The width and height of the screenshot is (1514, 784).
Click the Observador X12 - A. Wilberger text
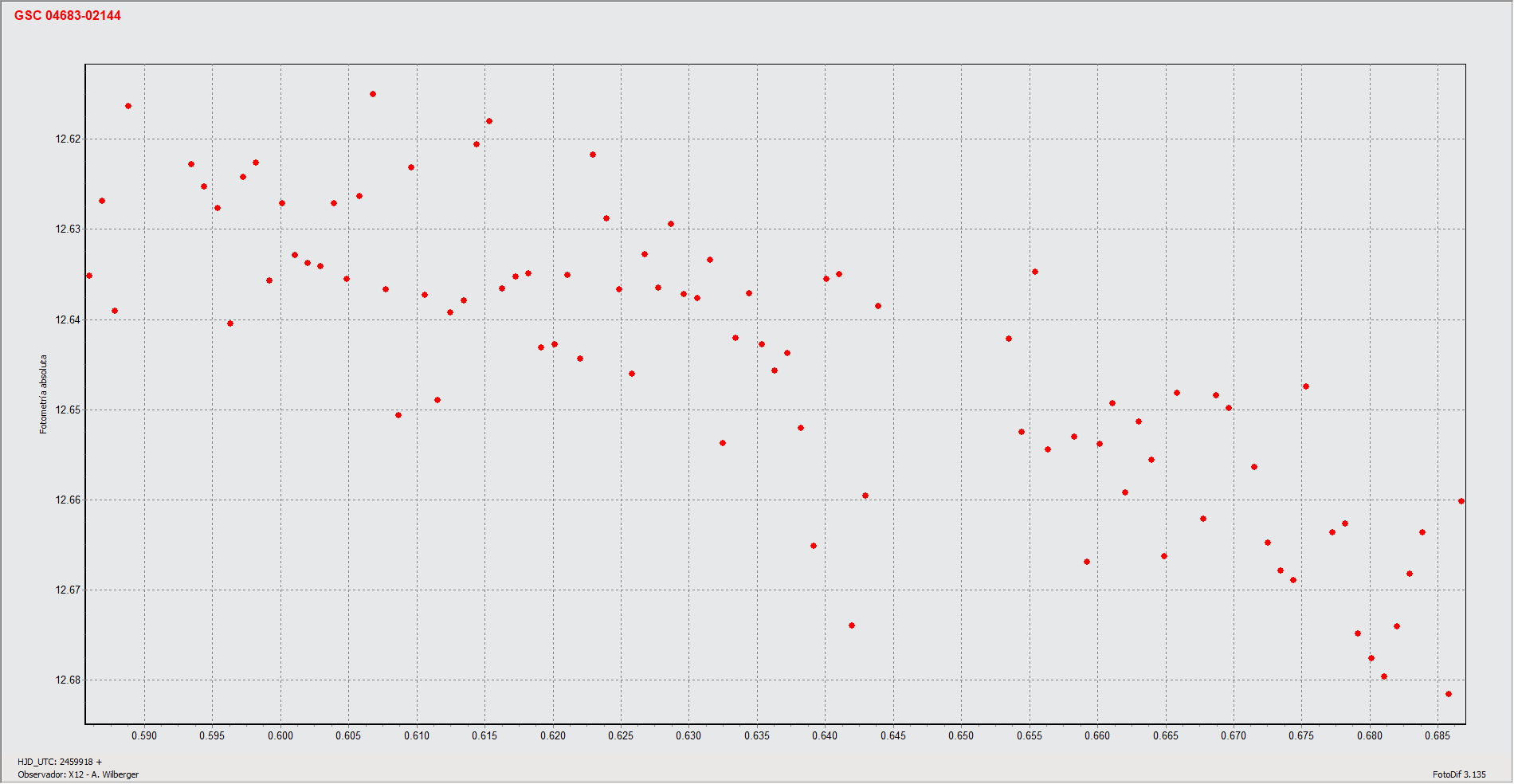tap(78, 774)
